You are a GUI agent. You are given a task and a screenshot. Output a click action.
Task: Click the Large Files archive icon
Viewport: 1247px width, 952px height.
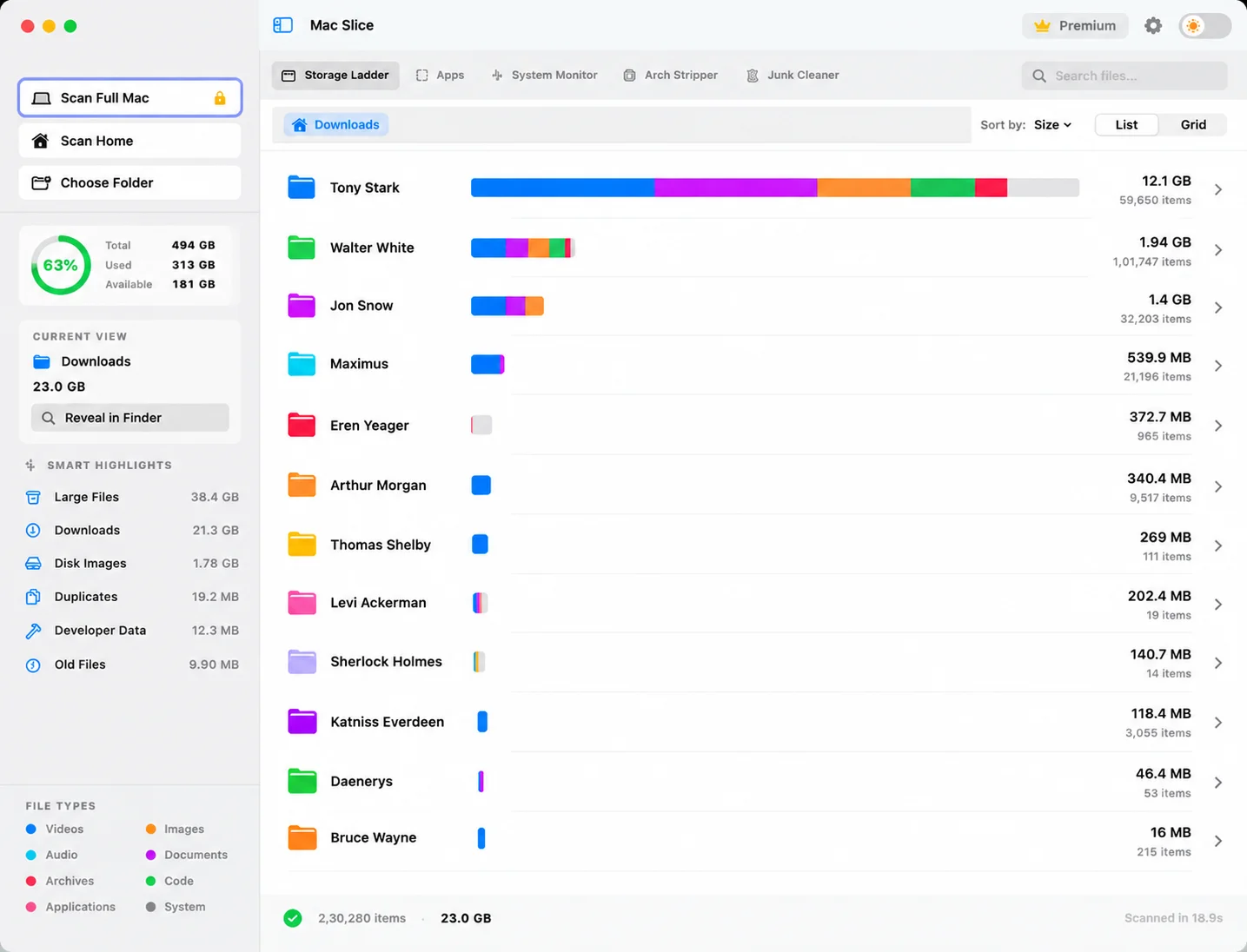tap(33, 497)
